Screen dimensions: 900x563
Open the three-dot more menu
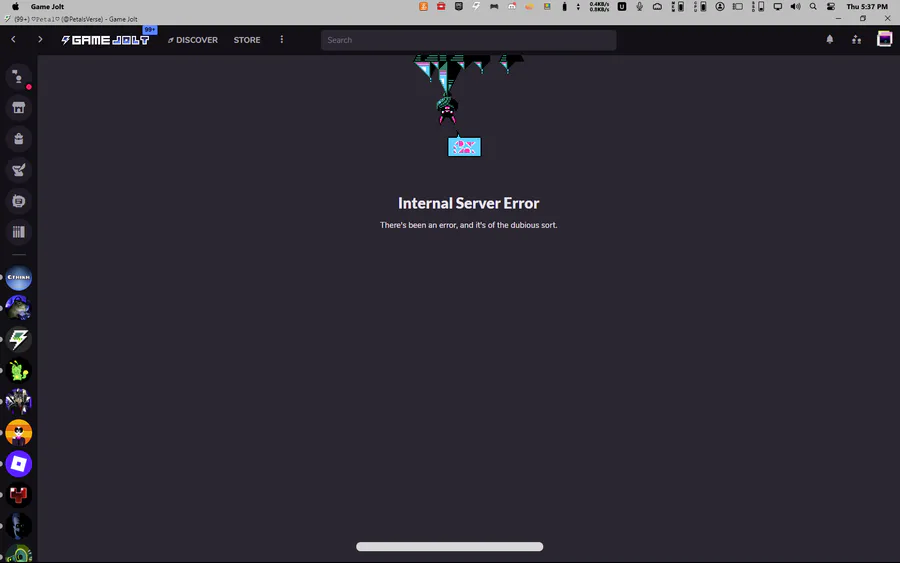281,40
